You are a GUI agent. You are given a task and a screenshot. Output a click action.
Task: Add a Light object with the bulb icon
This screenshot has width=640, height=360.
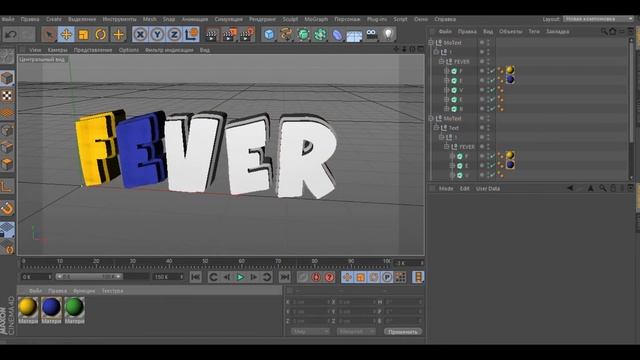388,35
